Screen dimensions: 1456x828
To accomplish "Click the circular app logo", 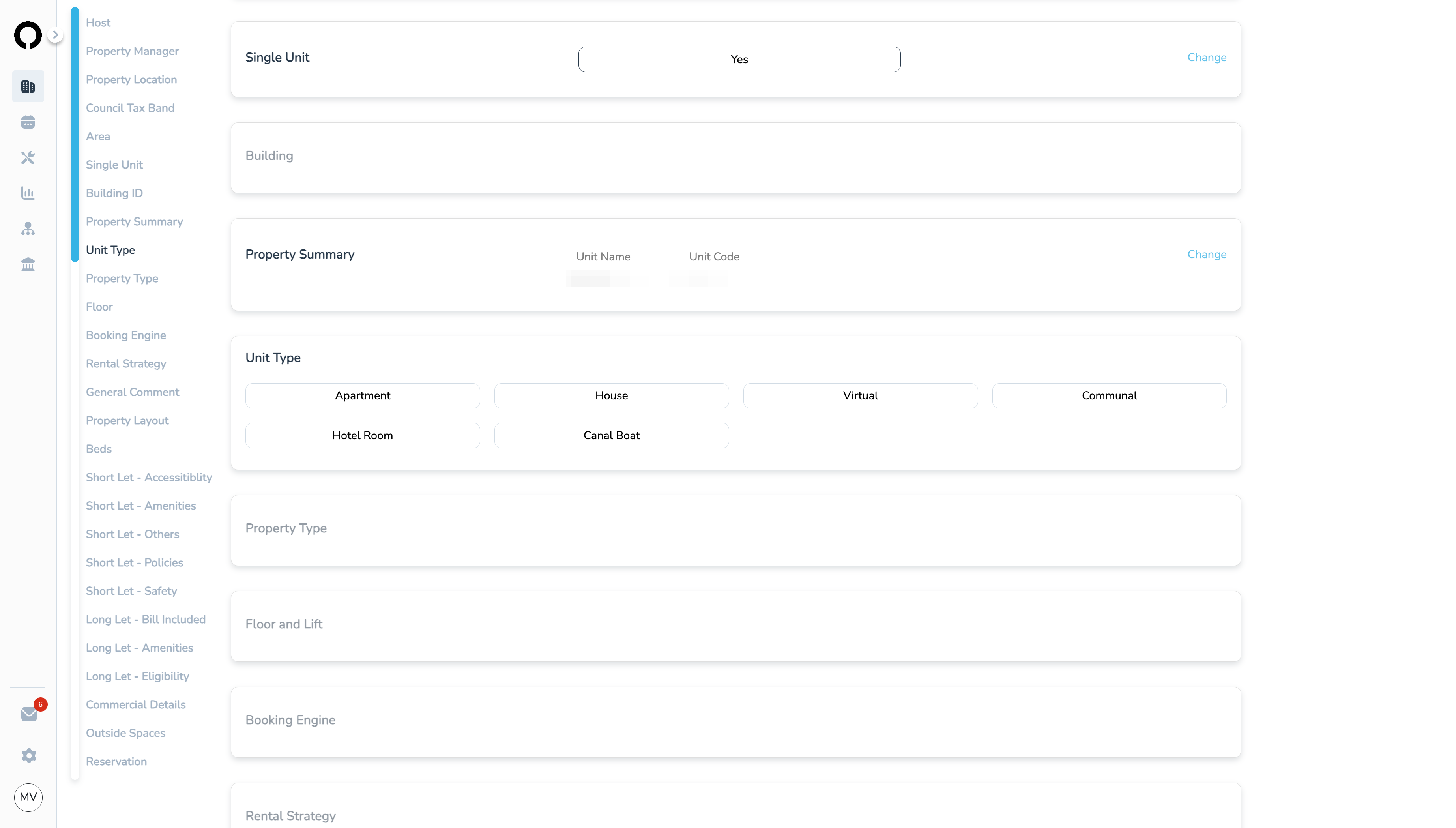I will coord(28,35).
